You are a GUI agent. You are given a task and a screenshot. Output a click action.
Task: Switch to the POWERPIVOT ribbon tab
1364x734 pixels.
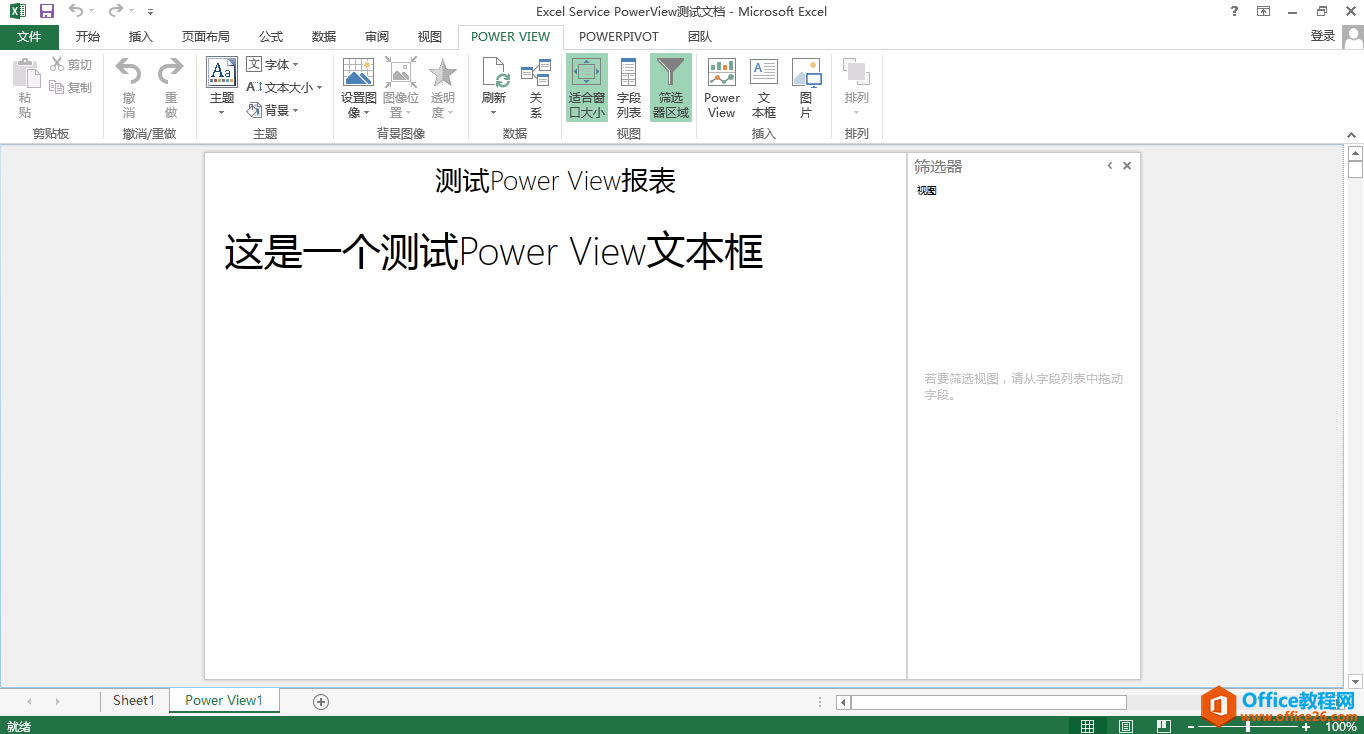(618, 36)
